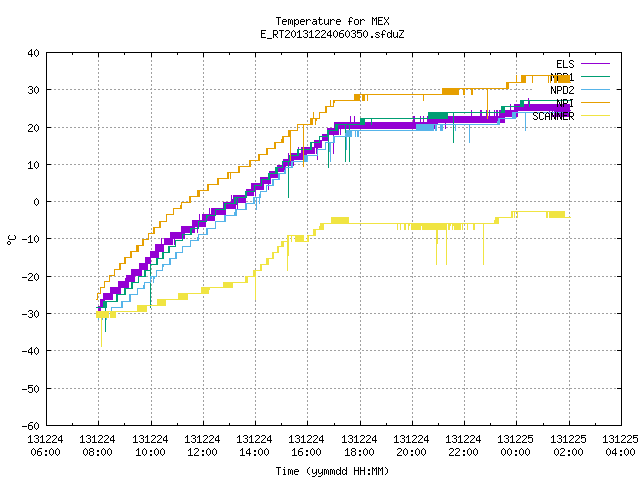Click the x-axis tick label 131224 08:00
This screenshot has width=640, height=480.
tap(98, 446)
